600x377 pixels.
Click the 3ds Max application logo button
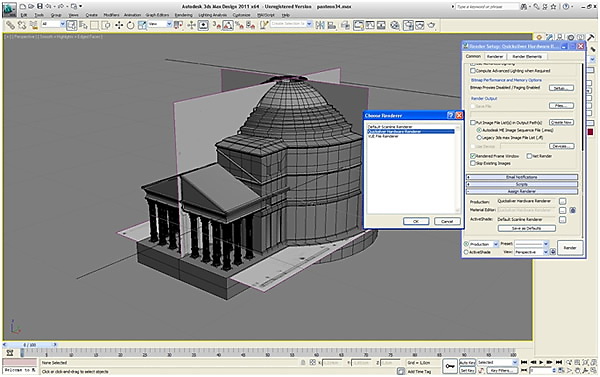[x=9, y=9]
